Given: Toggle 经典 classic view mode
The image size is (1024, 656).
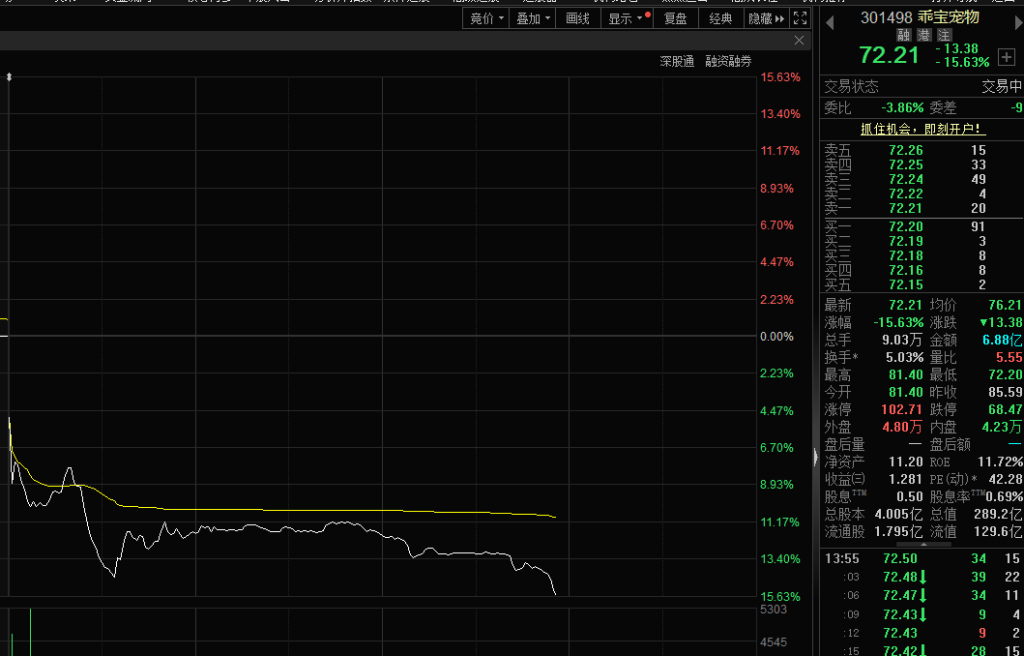Looking at the screenshot, I should [720, 18].
